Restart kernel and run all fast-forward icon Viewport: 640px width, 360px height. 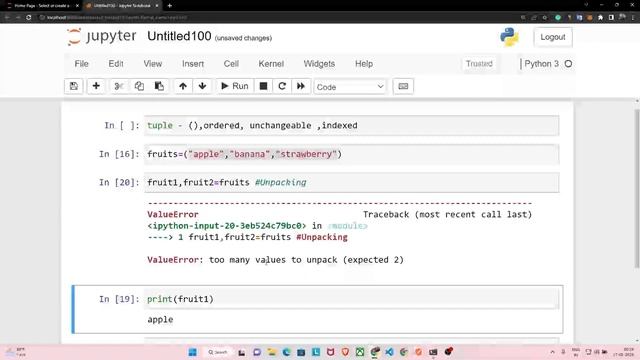[301, 86]
